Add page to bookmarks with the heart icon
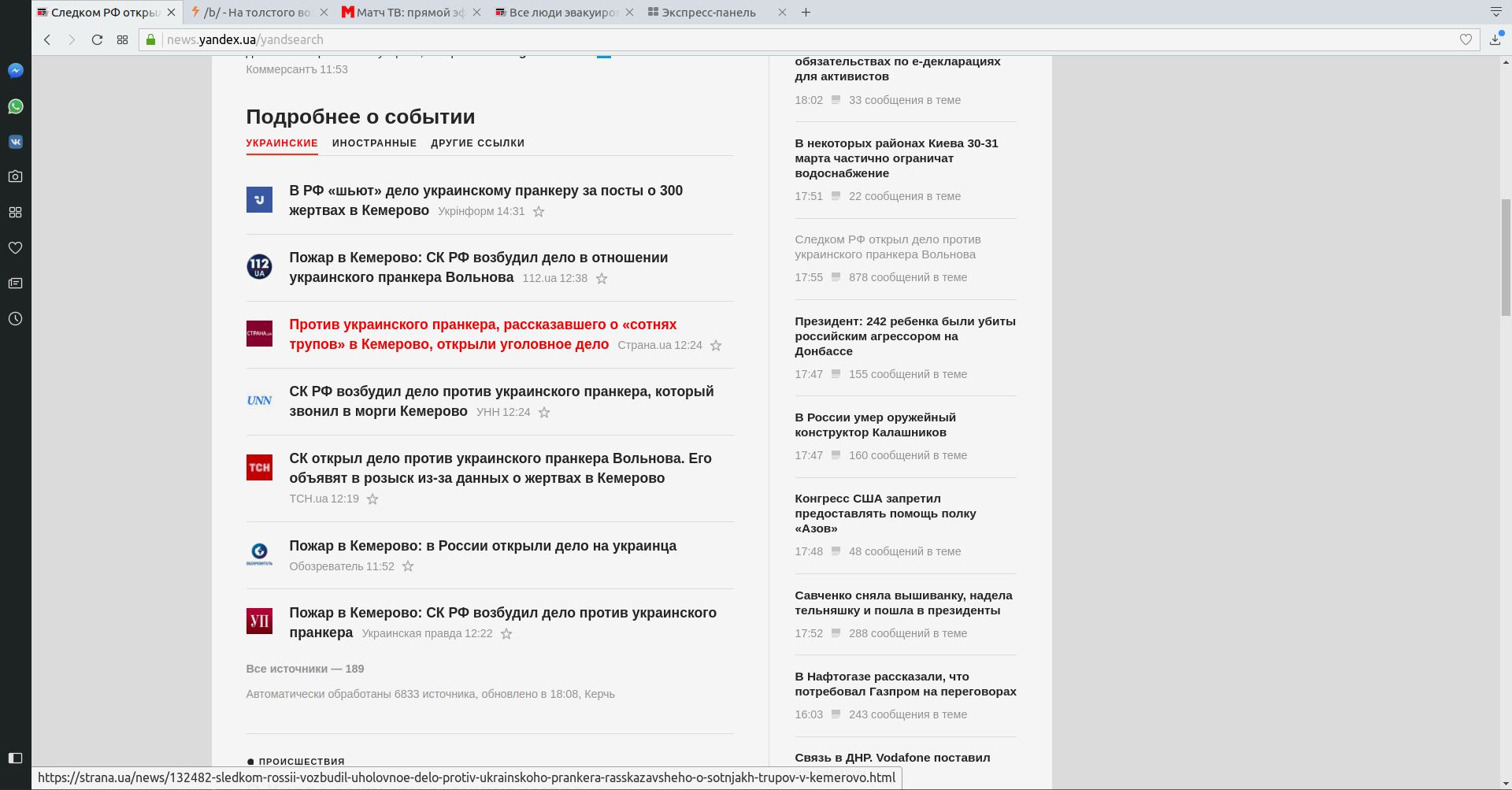Image resolution: width=1512 pixels, height=790 pixels. [x=1466, y=39]
